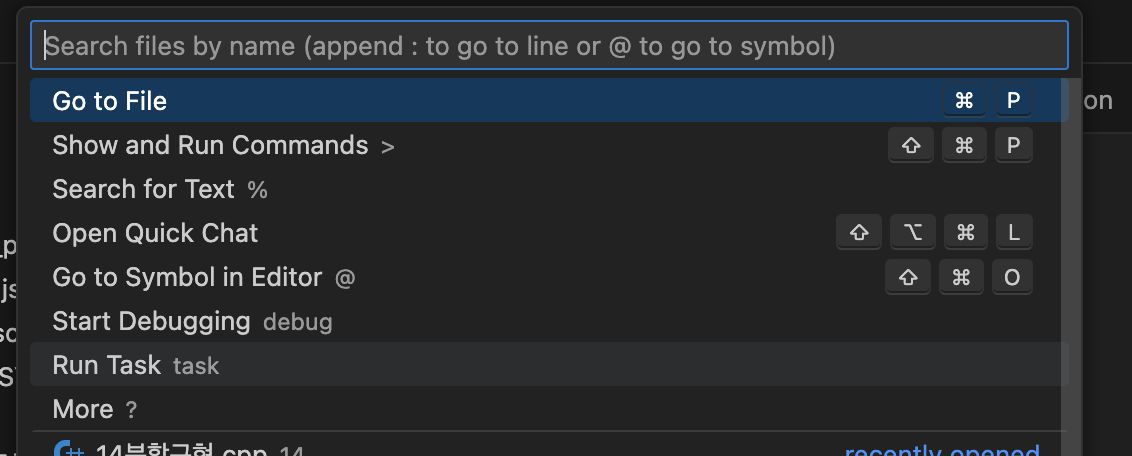Click the O key badge on Go to Symbol row
The image size is (1132, 456).
(x=1012, y=277)
